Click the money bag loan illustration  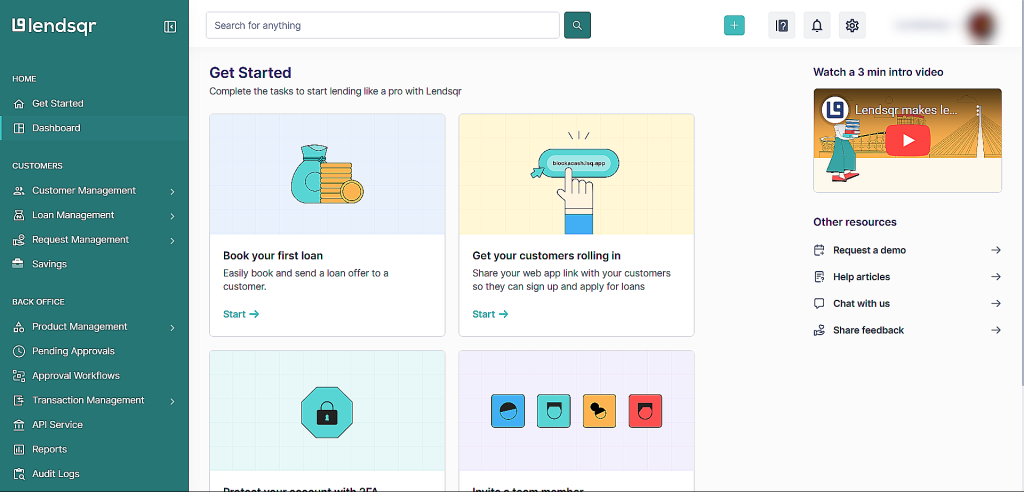tap(327, 174)
